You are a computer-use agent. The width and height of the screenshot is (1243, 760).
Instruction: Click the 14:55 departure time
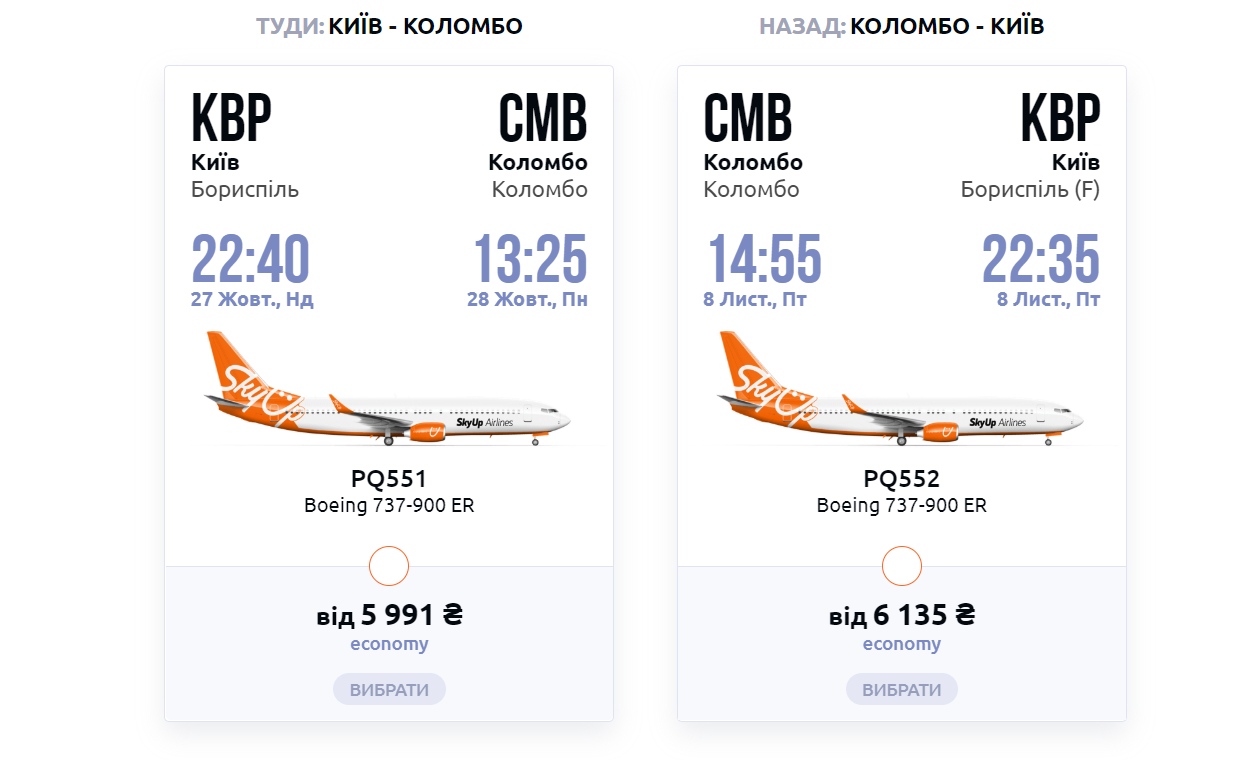click(x=765, y=259)
